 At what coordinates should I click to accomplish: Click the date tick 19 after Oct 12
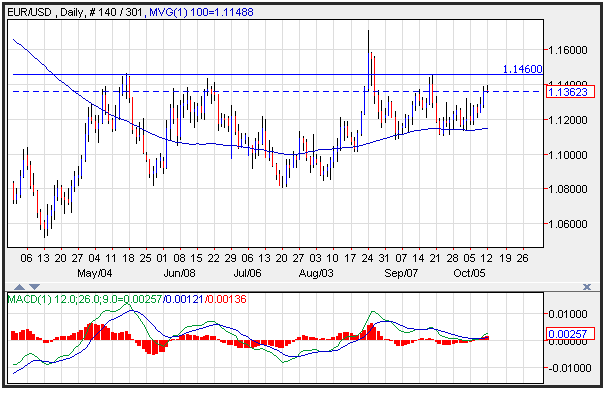[x=505, y=258]
